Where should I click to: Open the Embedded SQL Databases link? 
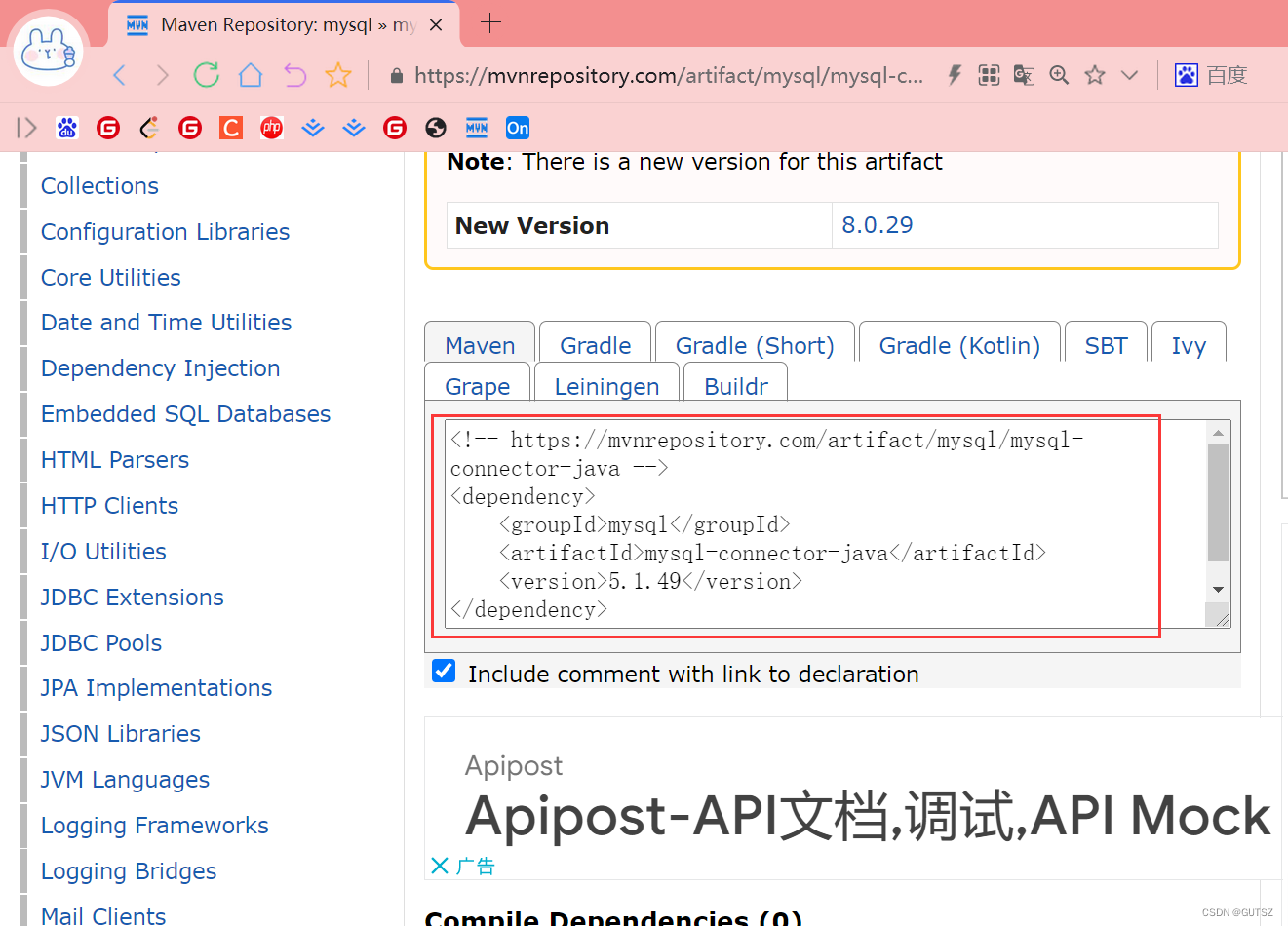point(185,414)
